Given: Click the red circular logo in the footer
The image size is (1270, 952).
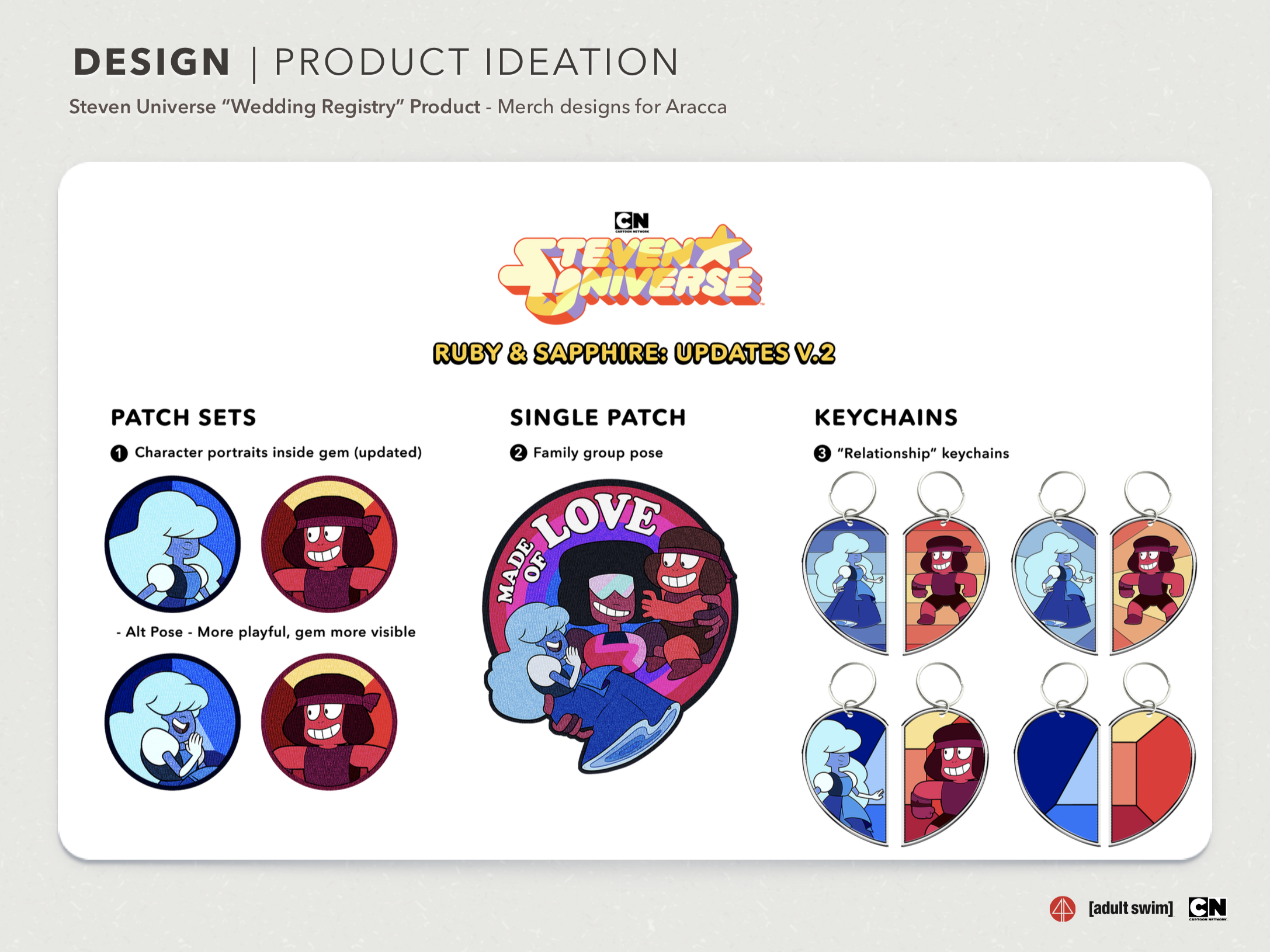Looking at the screenshot, I should pyautogui.click(x=1062, y=909).
